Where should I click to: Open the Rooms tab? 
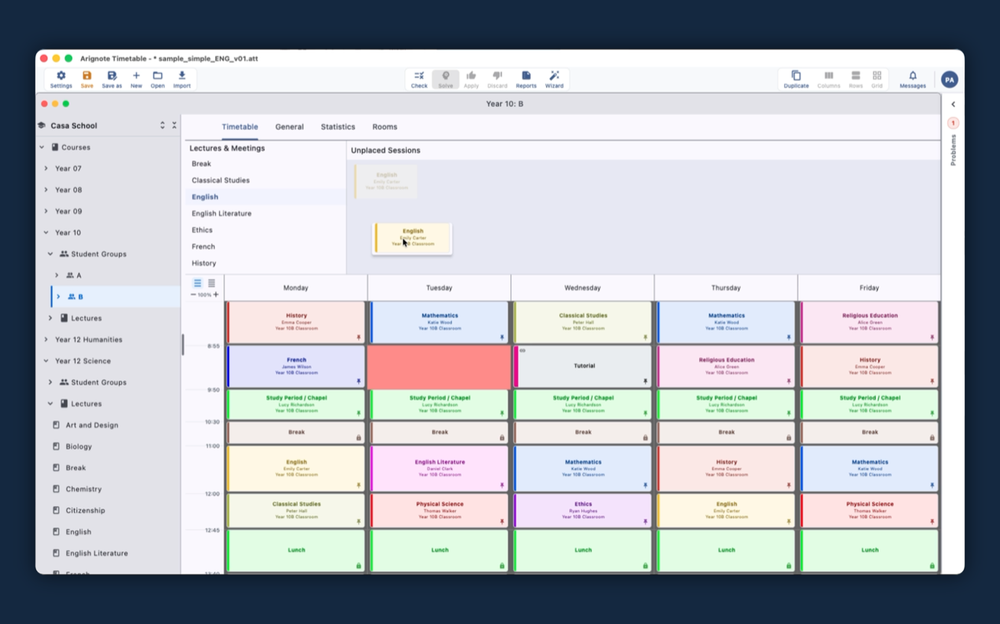385,127
